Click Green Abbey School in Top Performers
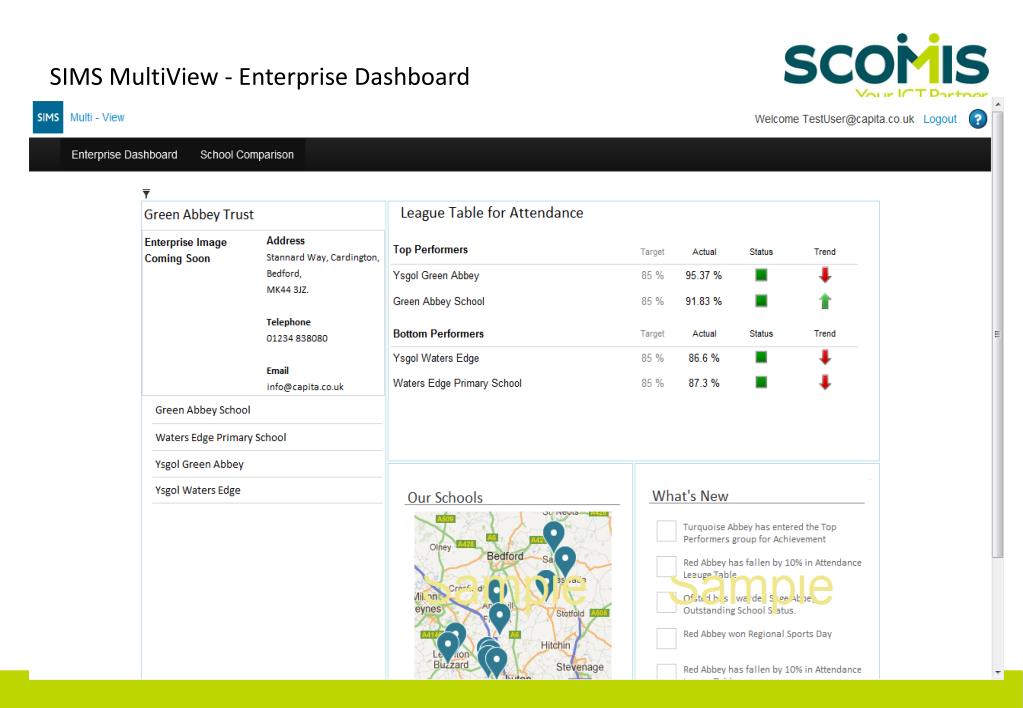Viewport: 1023px width, 708px height. point(438,301)
